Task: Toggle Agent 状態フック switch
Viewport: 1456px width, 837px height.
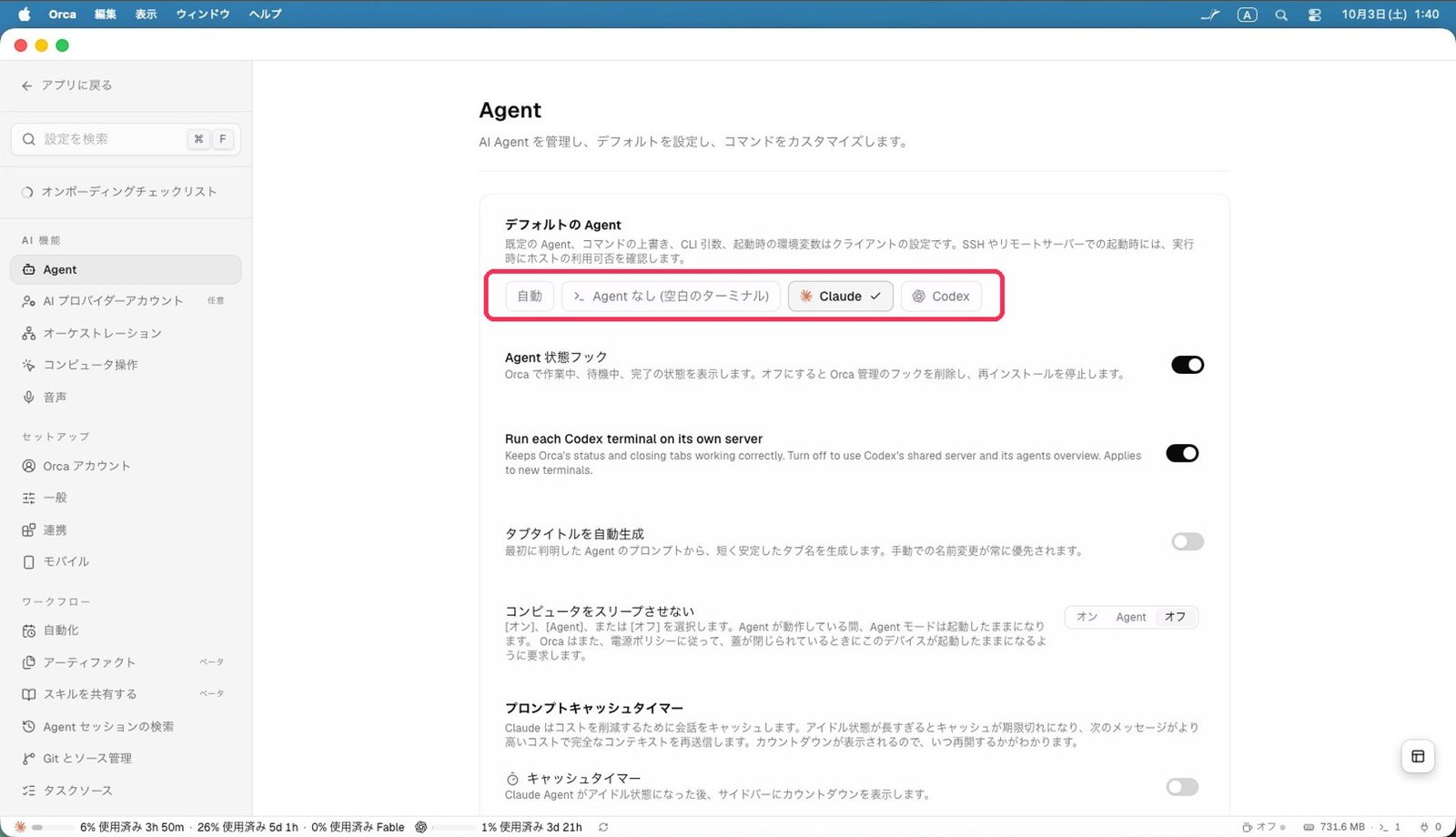Action: coord(1188,365)
